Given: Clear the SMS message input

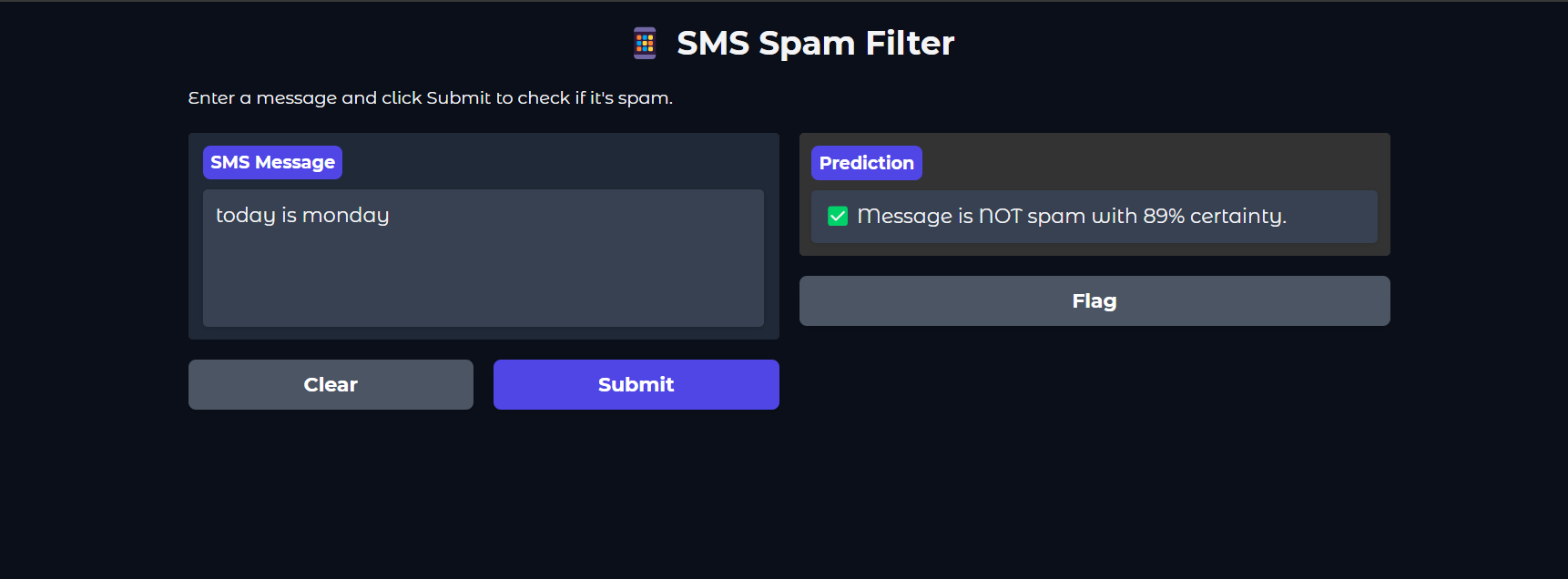Looking at the screenshot, I should pyautogui.click(x=331, y=384).
